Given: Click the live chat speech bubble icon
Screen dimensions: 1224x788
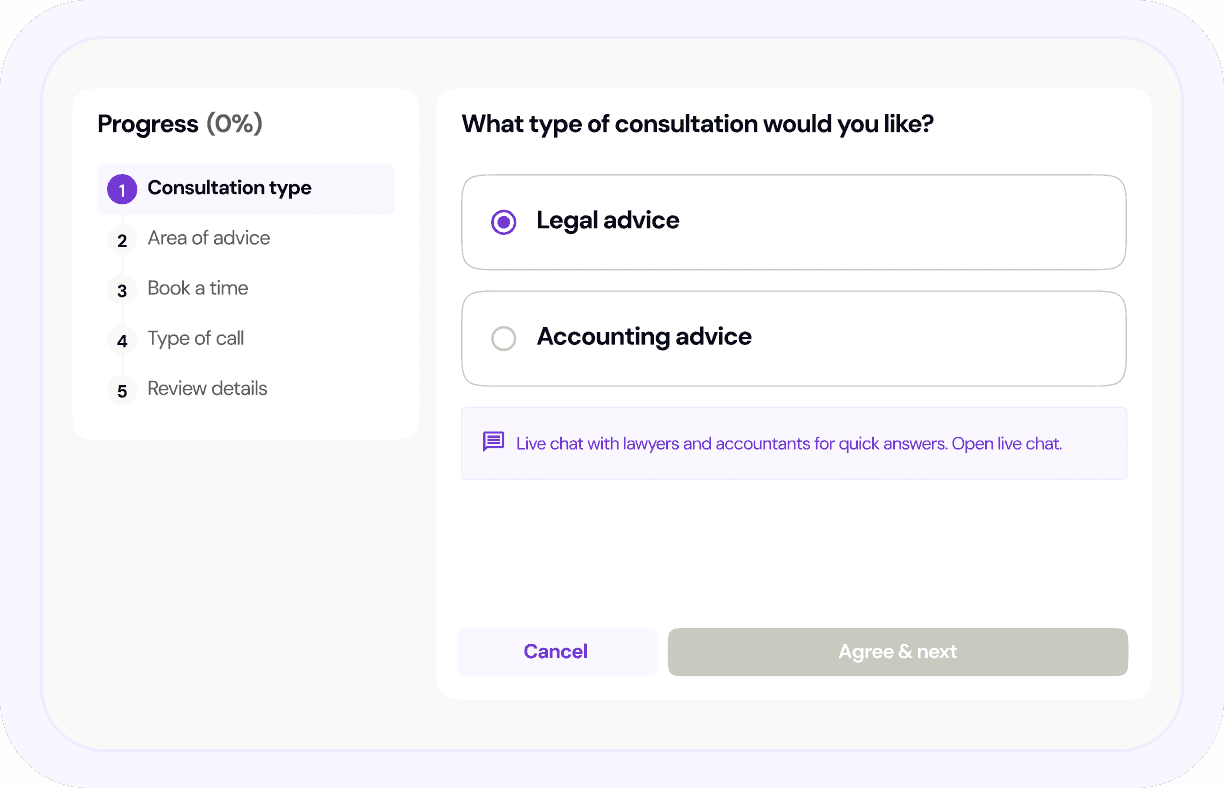Looking at the screenshot, I should [x=493, y=442].
